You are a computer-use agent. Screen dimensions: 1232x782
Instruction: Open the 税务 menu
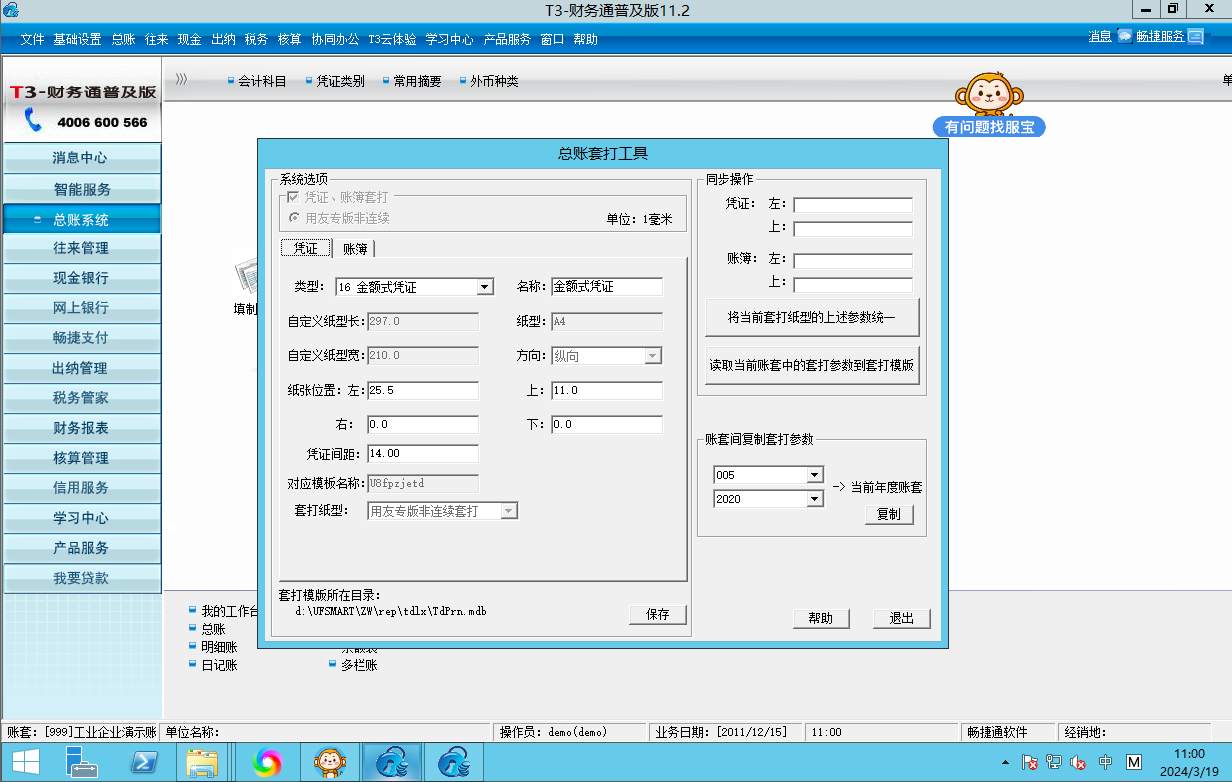point(256,39)
